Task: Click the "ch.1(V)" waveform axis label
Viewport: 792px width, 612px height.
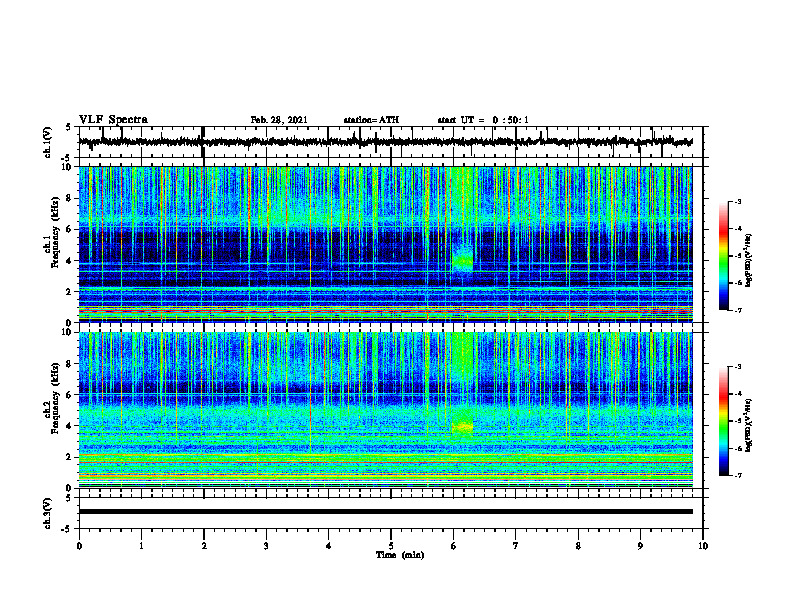Action: pyautogui.click(x=48, y=142)
